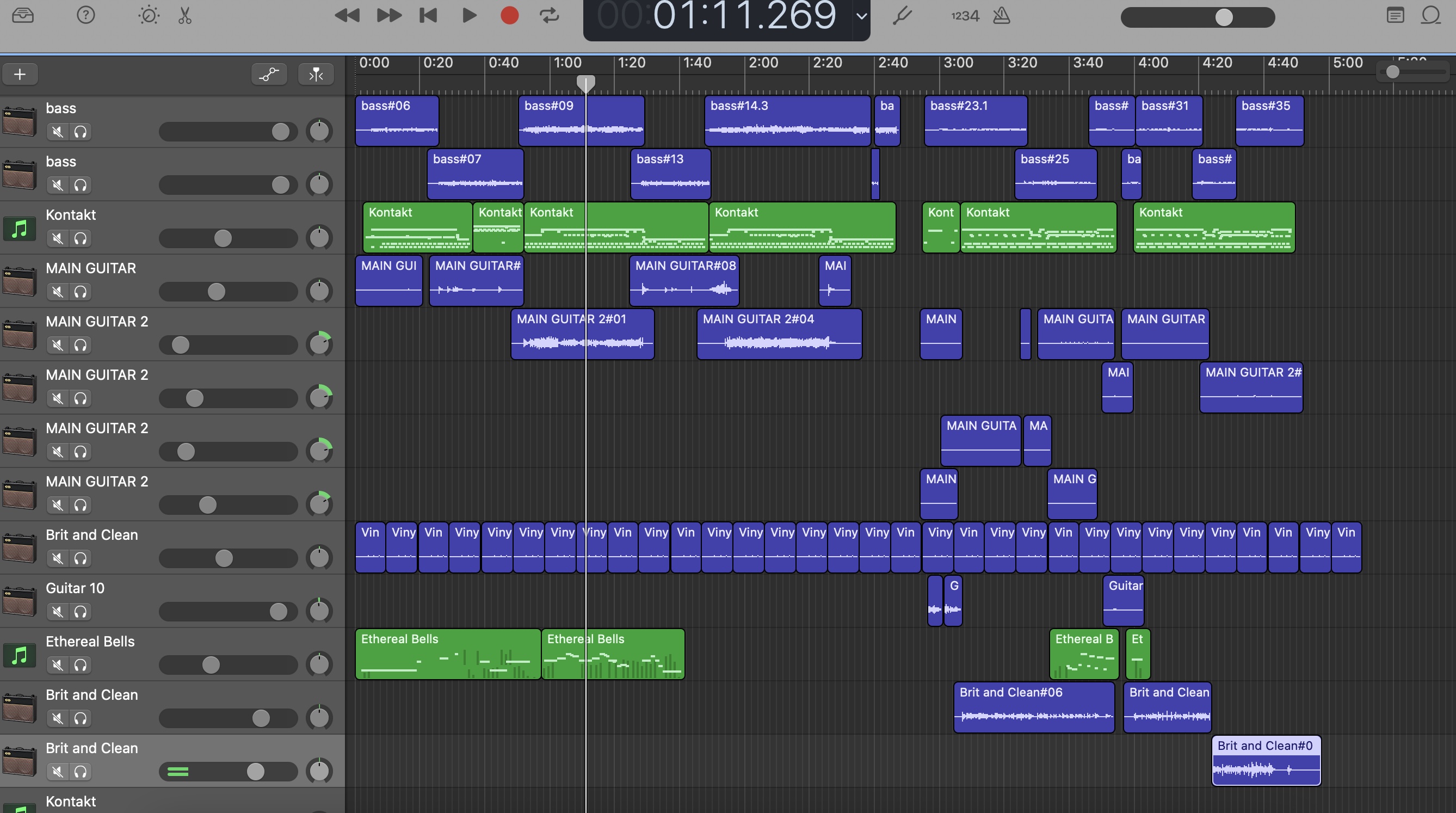Solo the Ethereal Bells track with headphones
Screen dimensions: 1456x813
(81, 665)
